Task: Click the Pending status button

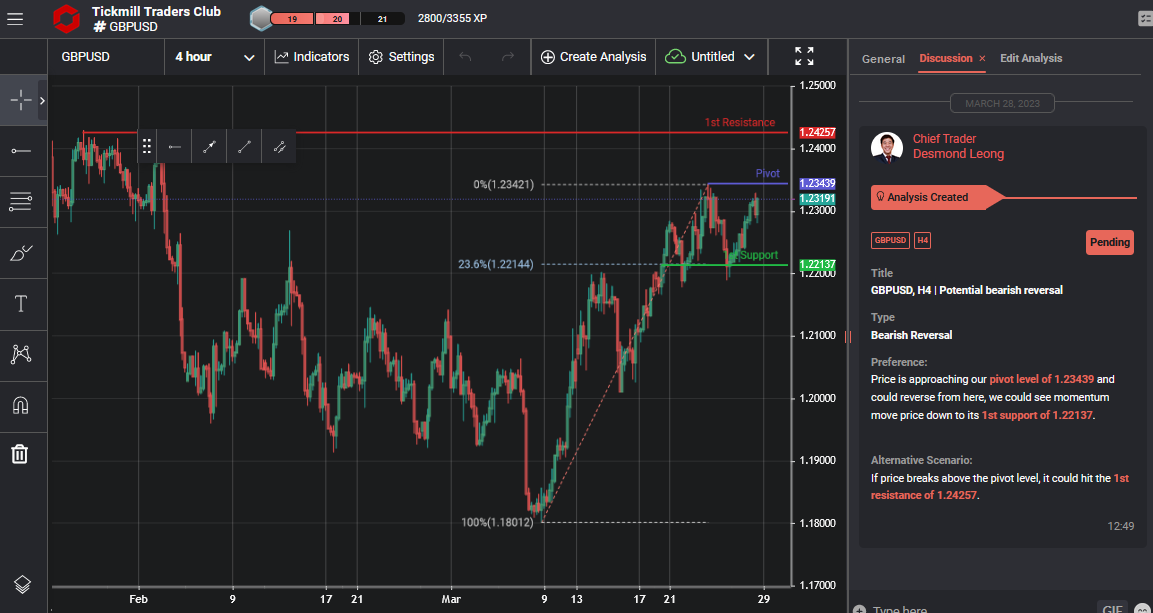Action: coord(1110,243)
